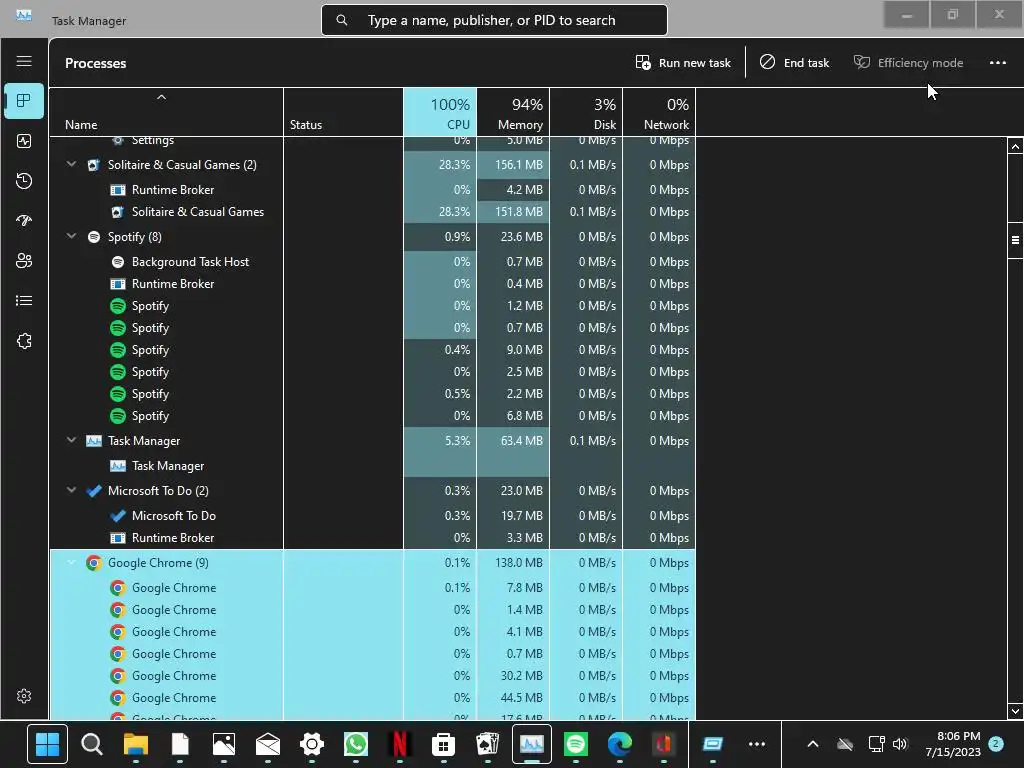This screenshot has width=1024, height=768.
Task: Open the clock and date flyout
Action: click(953, 743)
